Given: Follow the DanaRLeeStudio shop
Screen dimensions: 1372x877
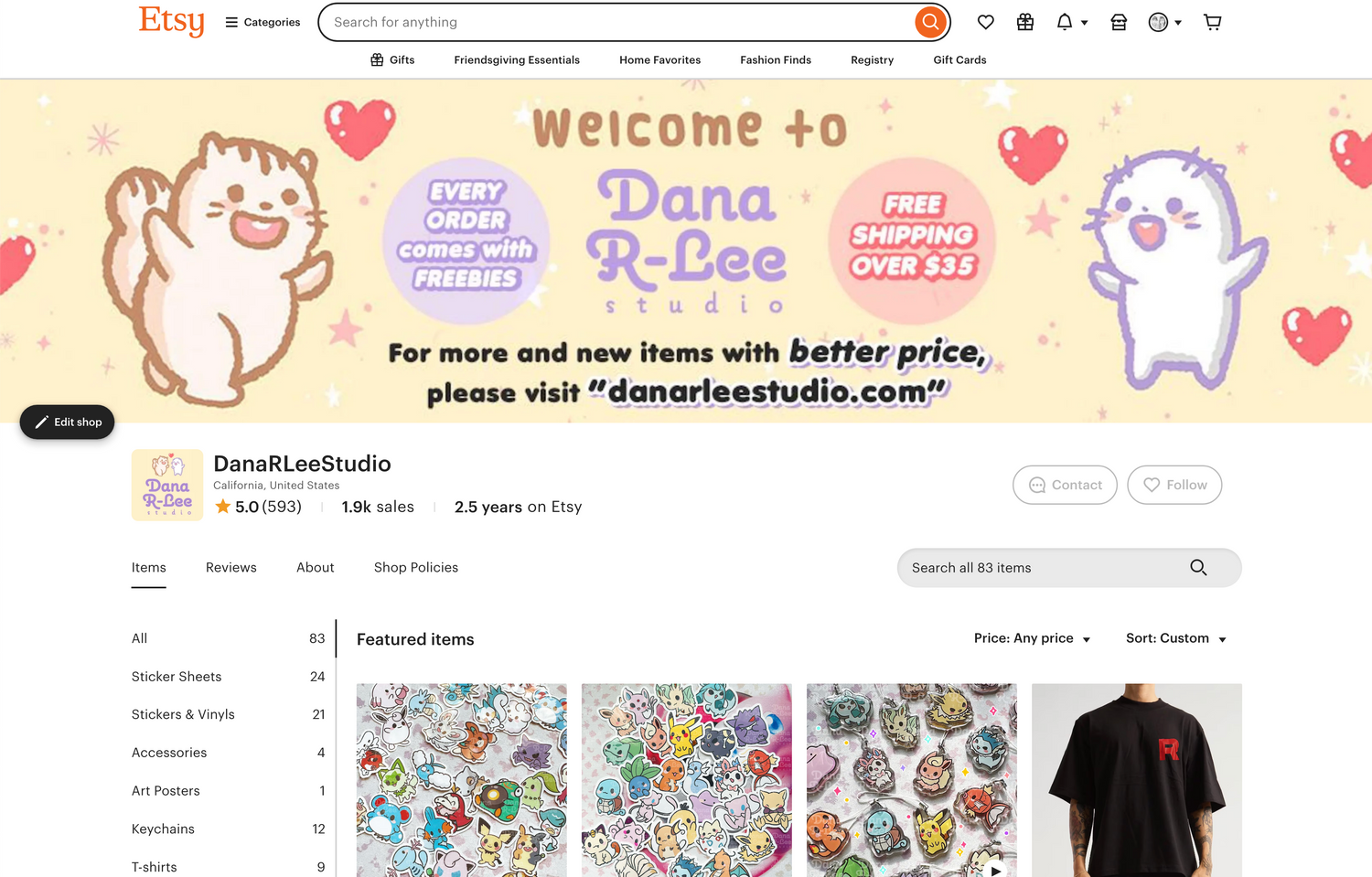Looking at the screenshot, I should (1174, 485).
